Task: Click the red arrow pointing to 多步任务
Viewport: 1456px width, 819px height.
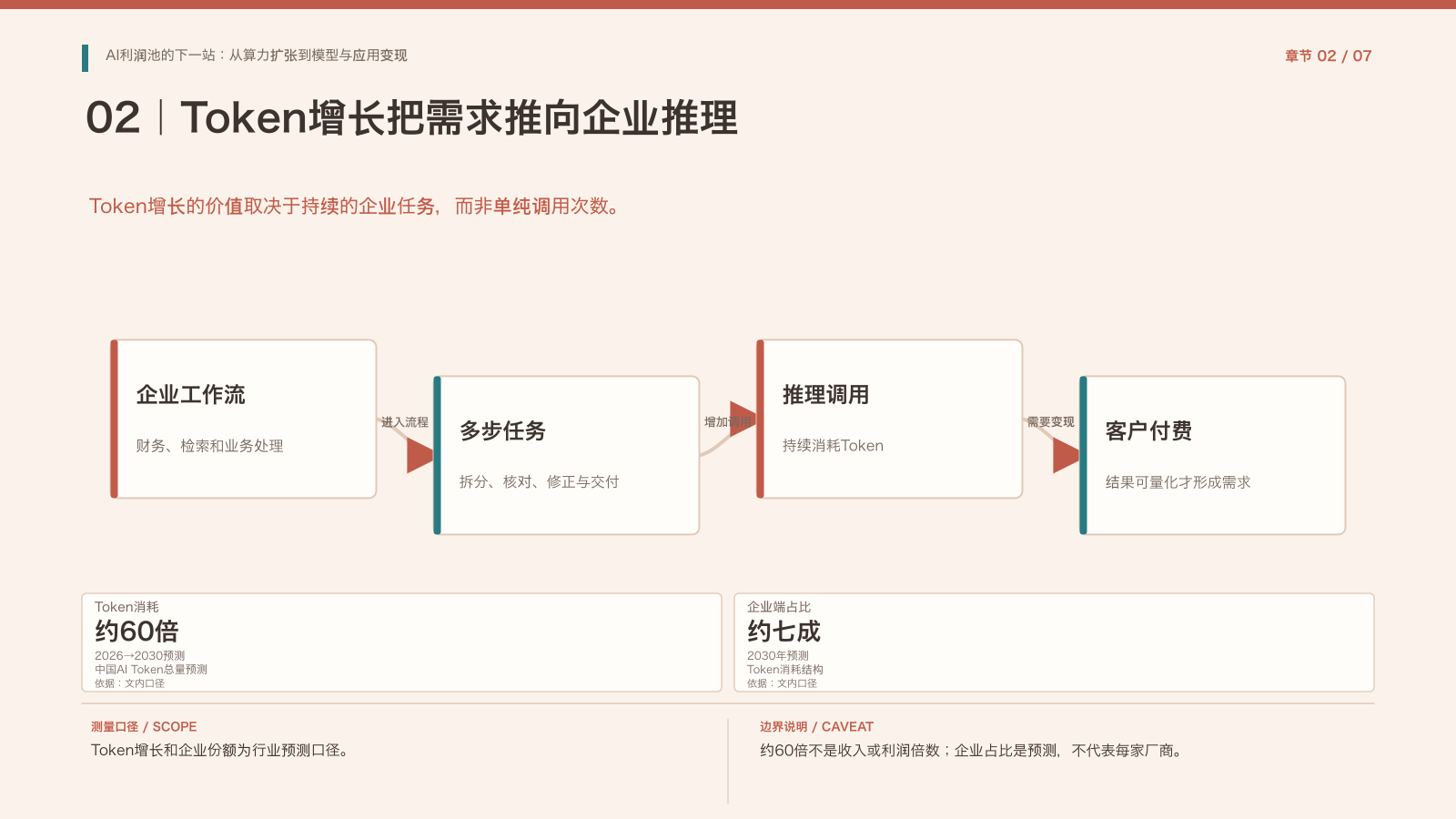Action: point(420,455)
